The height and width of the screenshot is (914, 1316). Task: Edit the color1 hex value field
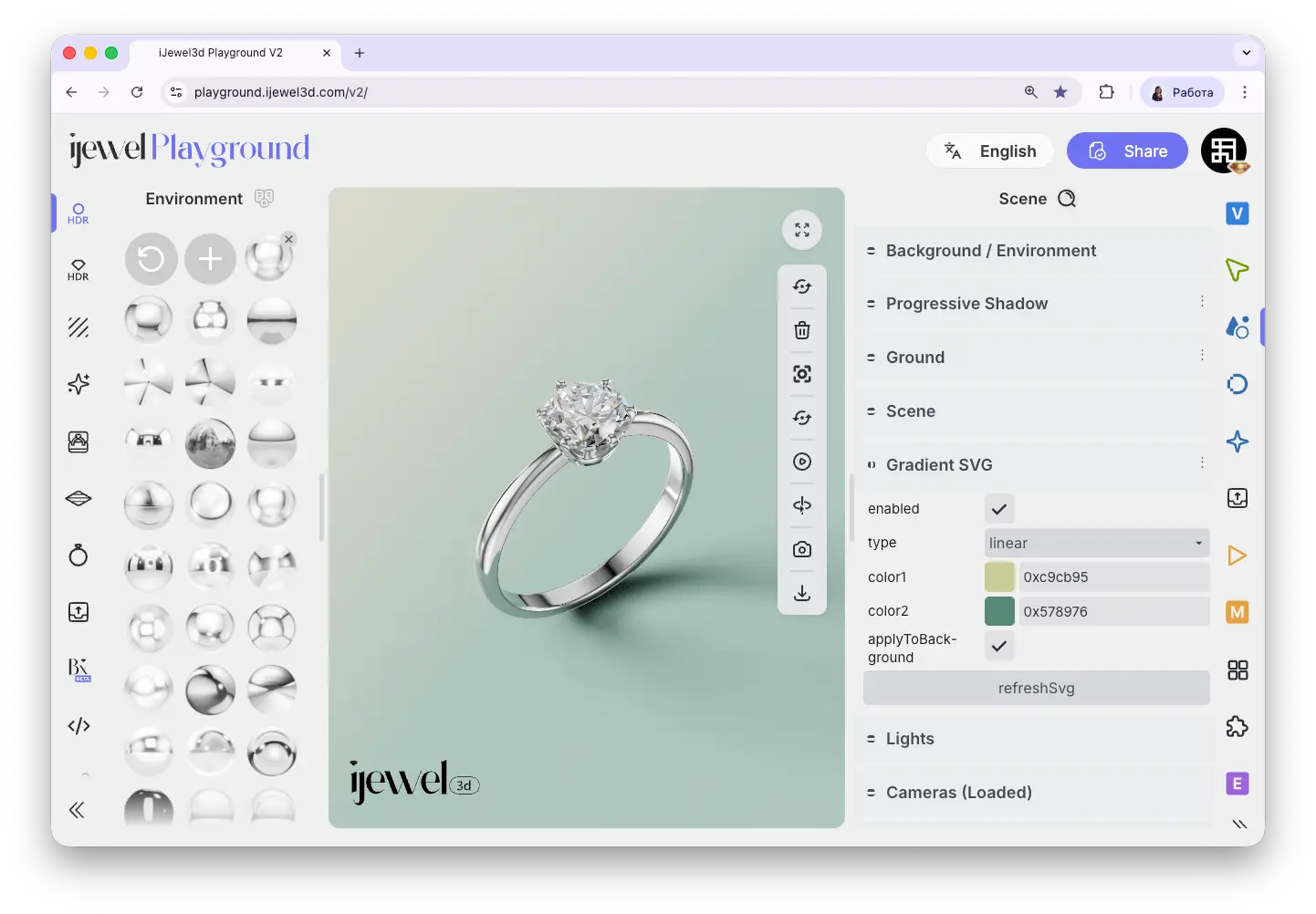click(x=1114, y=577)
